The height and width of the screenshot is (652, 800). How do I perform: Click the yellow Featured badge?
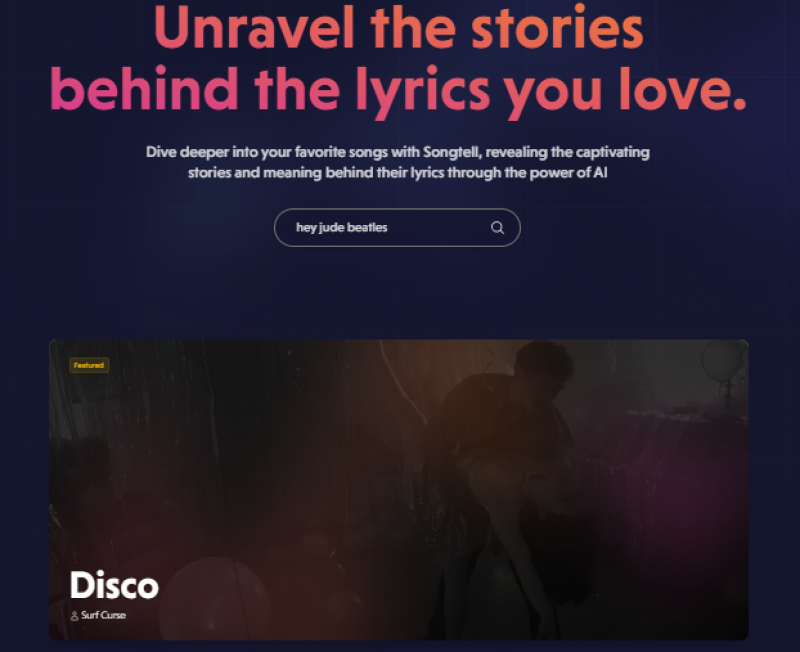pyautogui.click(x=89, y=365)
